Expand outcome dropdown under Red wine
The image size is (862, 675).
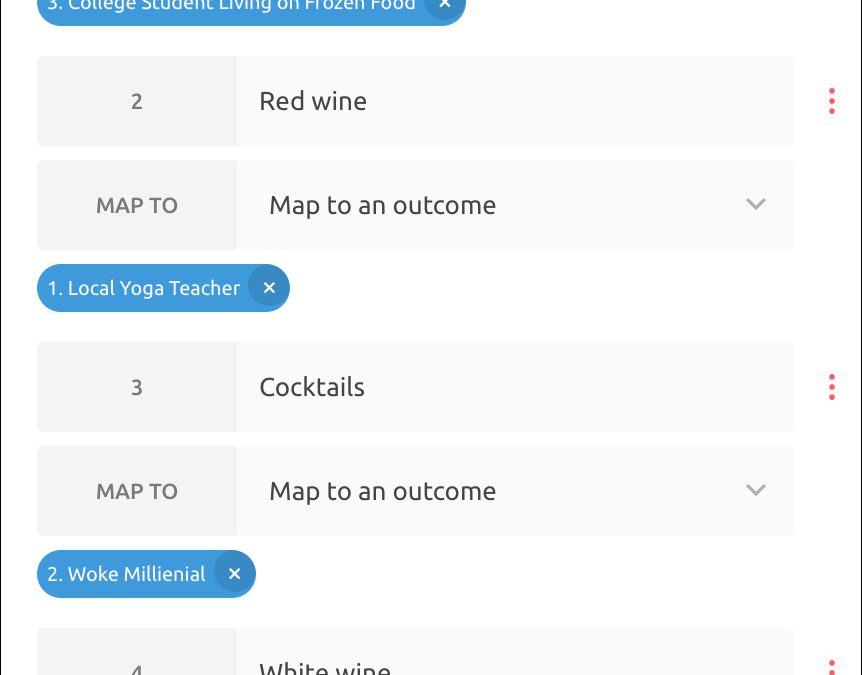click(x=515, y=205)
